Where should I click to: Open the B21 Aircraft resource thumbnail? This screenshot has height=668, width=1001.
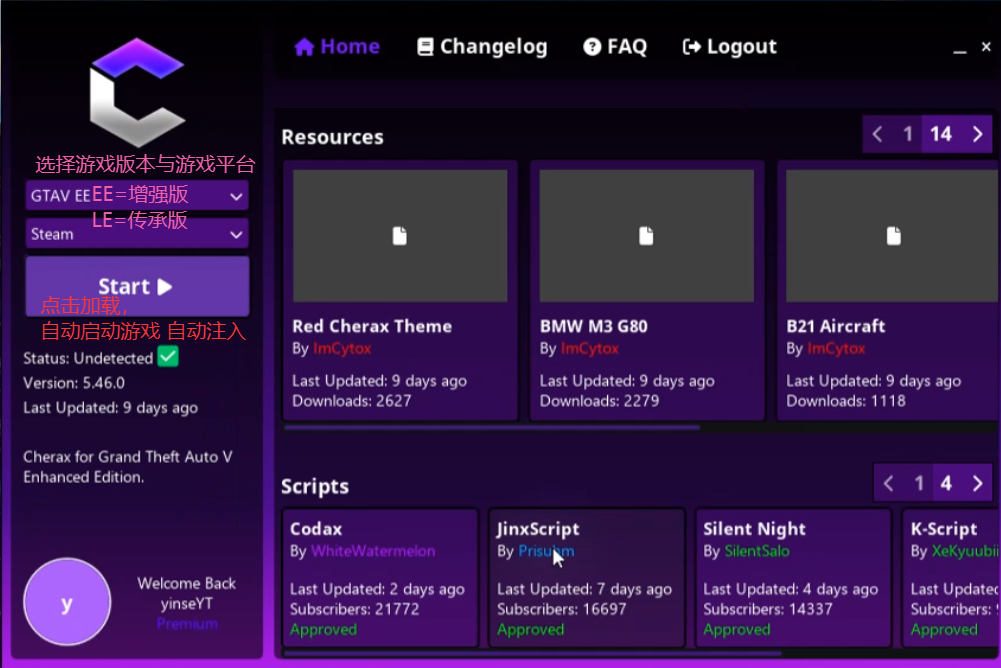tap(893, 236)
